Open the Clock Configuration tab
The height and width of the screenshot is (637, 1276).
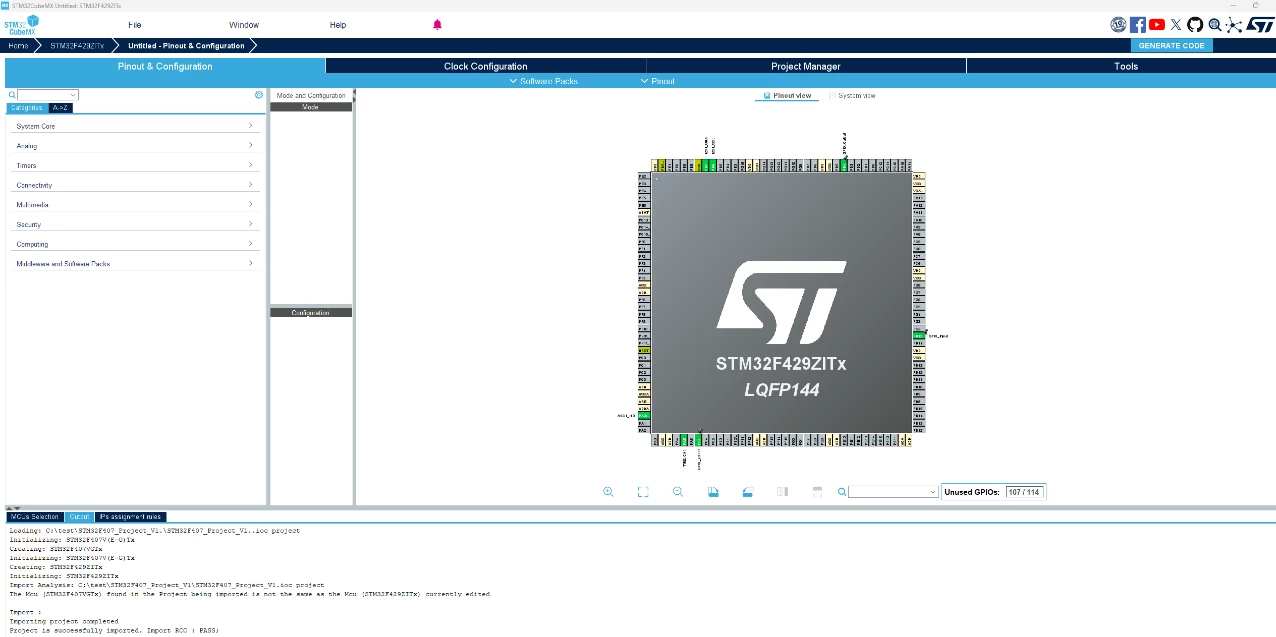point(486,66)
